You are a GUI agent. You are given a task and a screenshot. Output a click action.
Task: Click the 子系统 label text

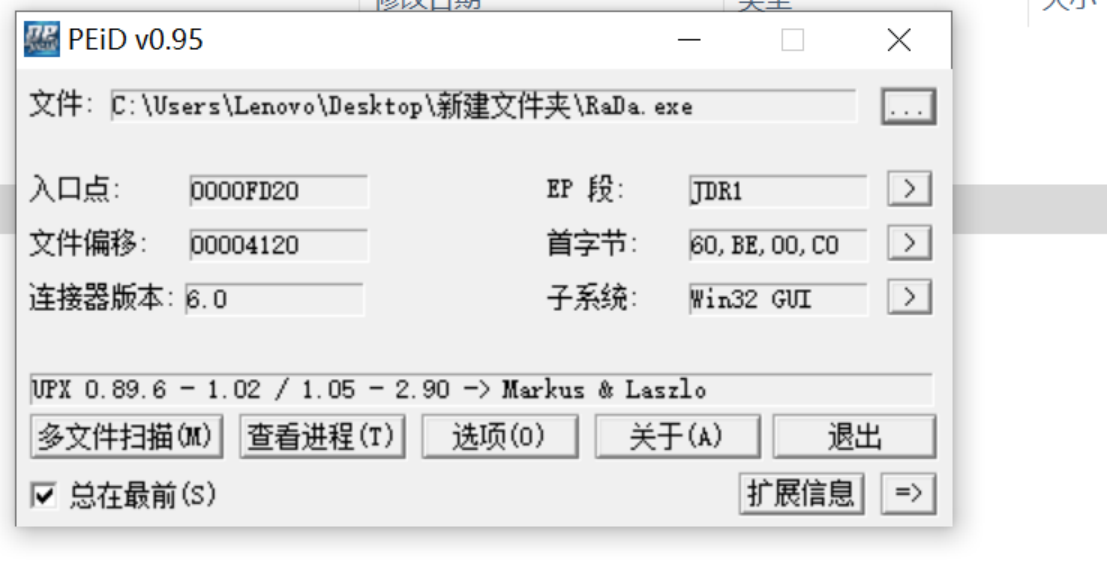click(x=592, y=297)
